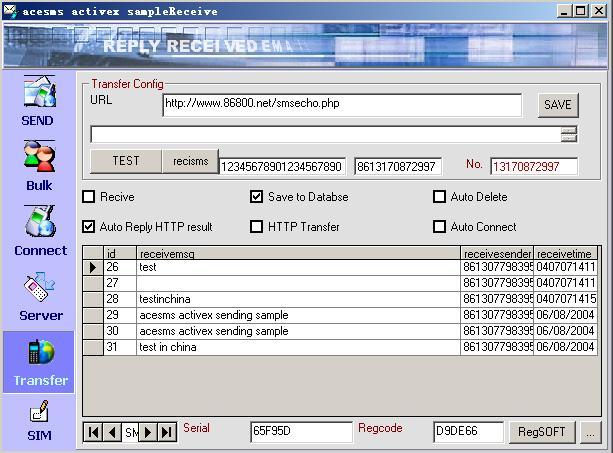Click the RegSOFT button
Image resolution: width=613 pixels, height=453 pixels.
(x=542, y=432)
